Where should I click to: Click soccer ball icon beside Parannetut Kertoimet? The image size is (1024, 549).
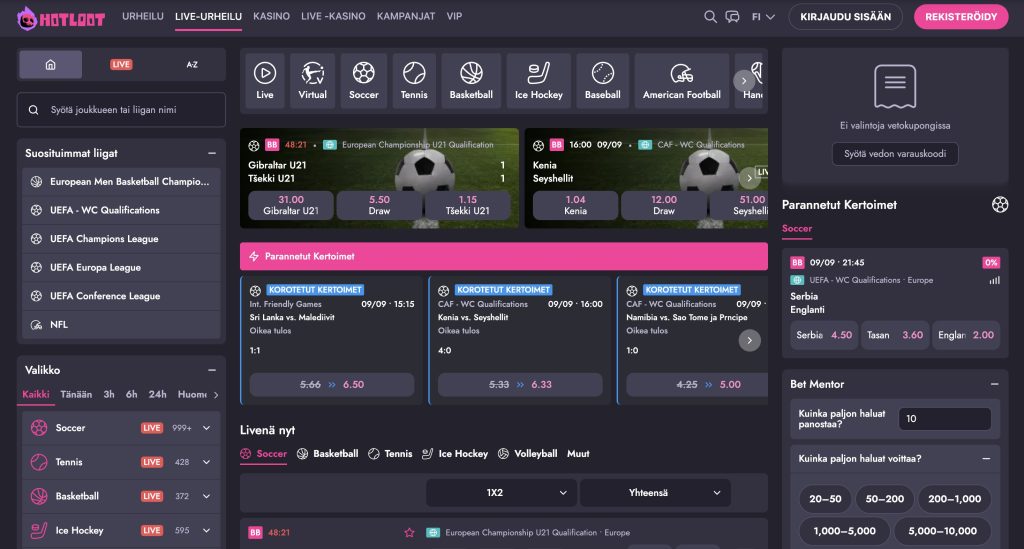[x=999, y=204]
